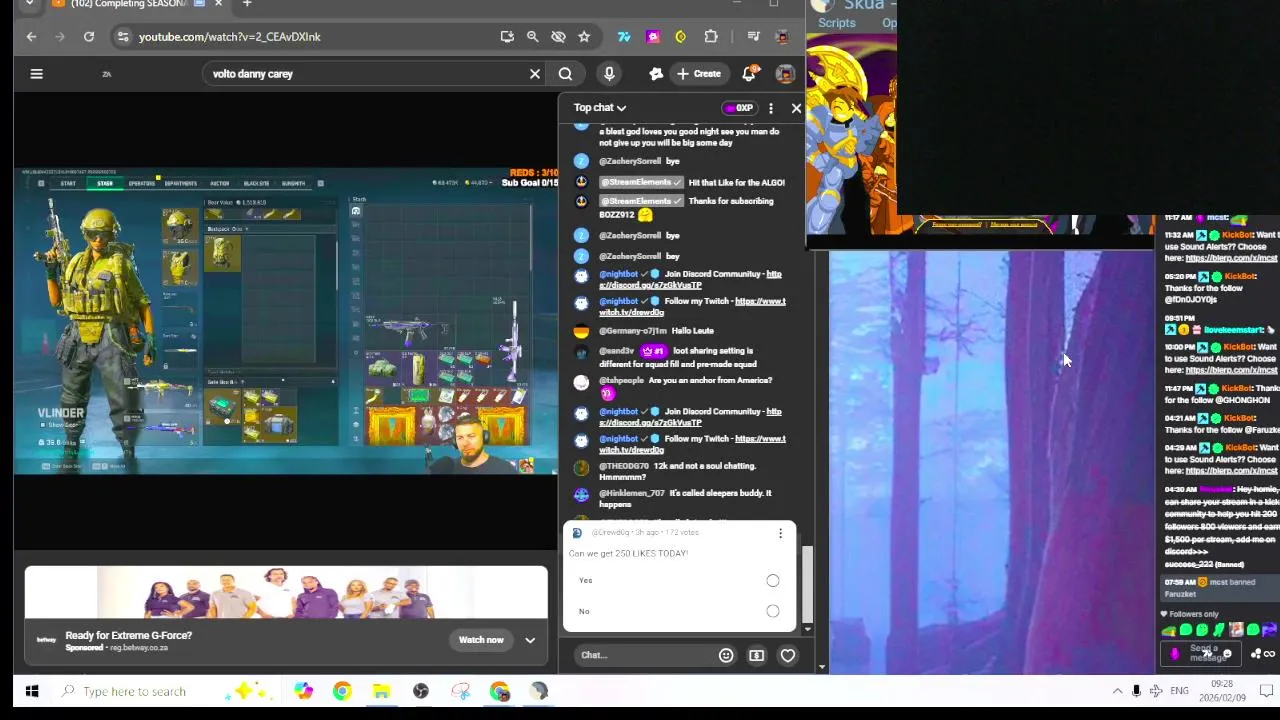This screenshot has width=1280, height=720.
Task: Close the live chat panel
Action: click(x=796, y=108)
